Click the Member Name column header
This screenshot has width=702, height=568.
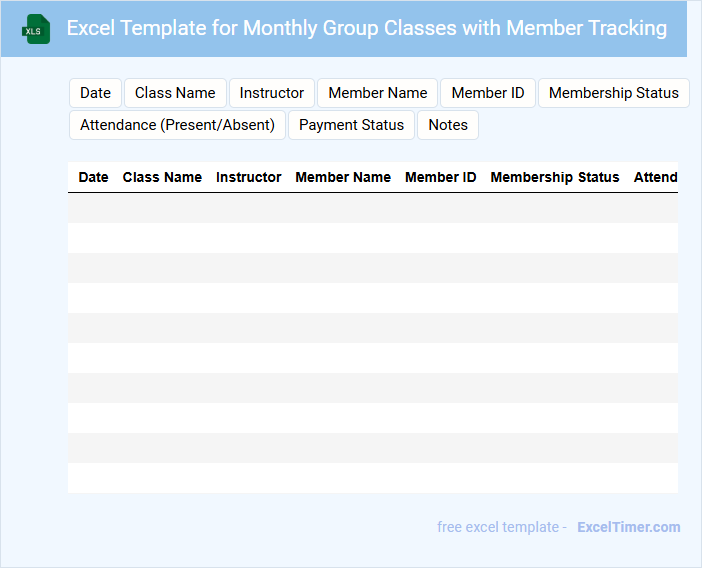[343, 177]
